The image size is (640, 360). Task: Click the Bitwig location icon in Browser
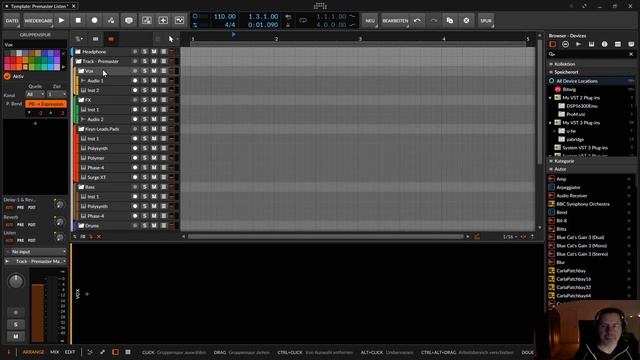pyautogui.click(x=558, y=89)
